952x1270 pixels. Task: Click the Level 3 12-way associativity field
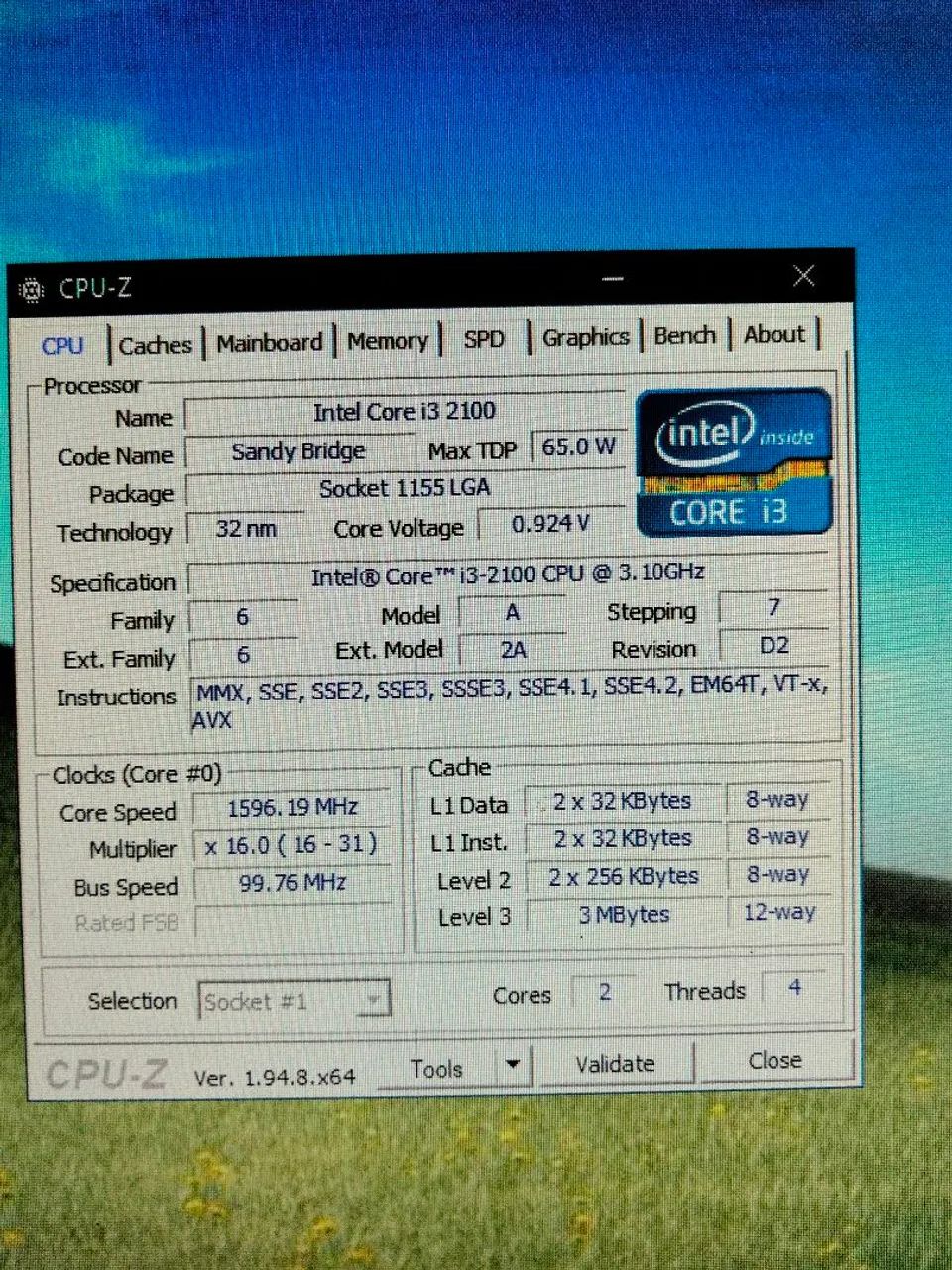(x=780, y=912)
